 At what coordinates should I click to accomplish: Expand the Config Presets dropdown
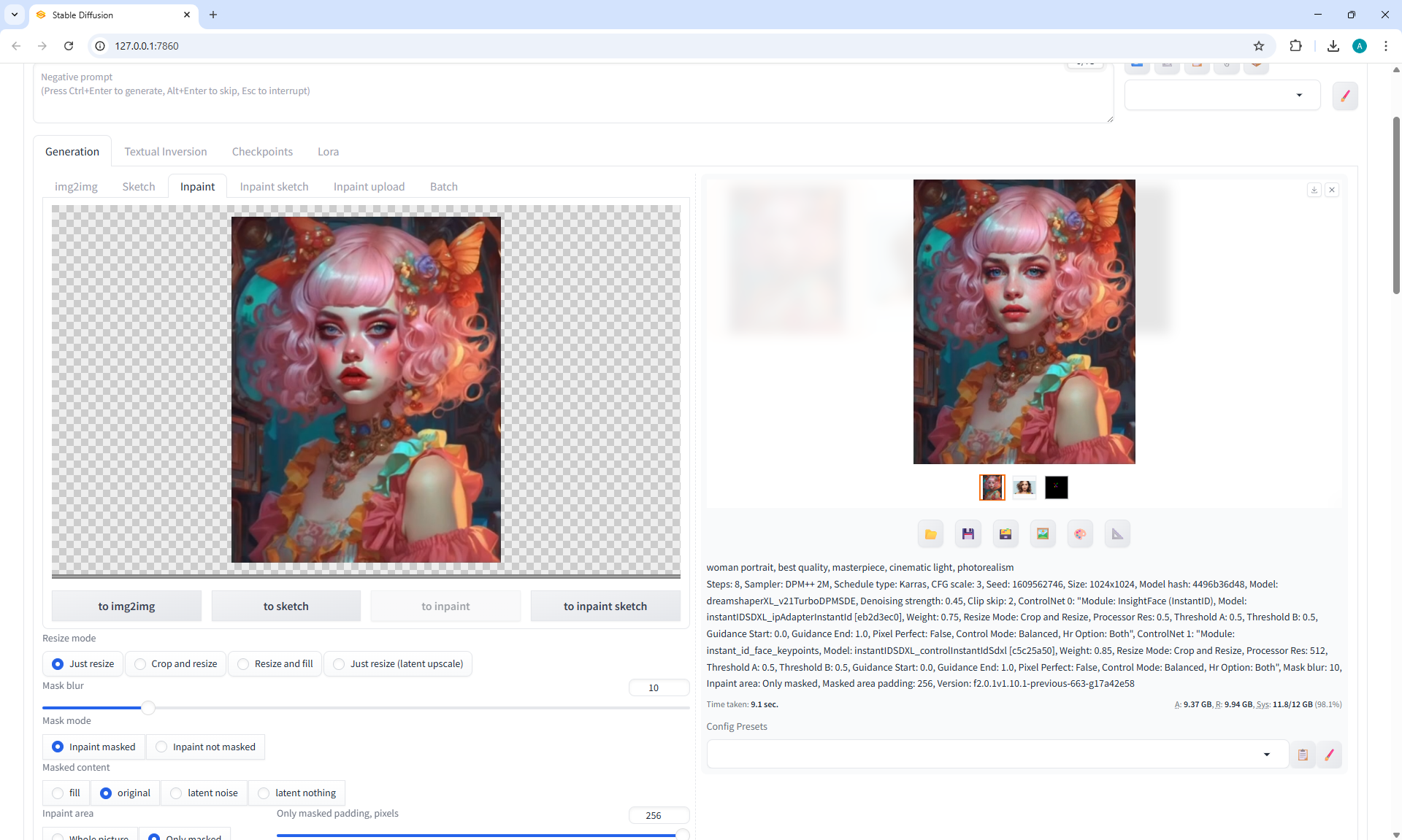(x=1266, y=755)
